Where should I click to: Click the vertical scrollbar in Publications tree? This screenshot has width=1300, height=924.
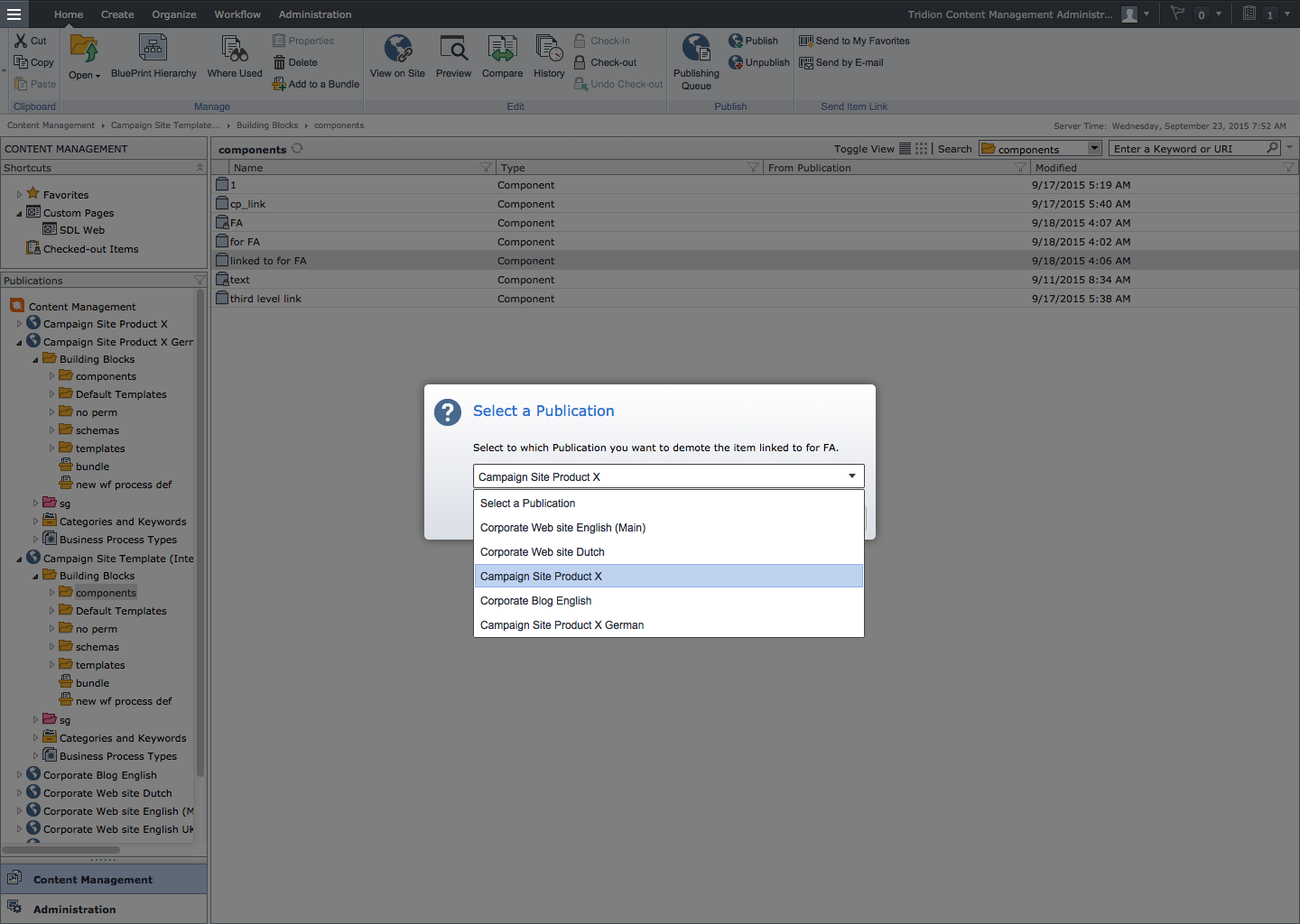pyautogui.click(x=200, y=541)
